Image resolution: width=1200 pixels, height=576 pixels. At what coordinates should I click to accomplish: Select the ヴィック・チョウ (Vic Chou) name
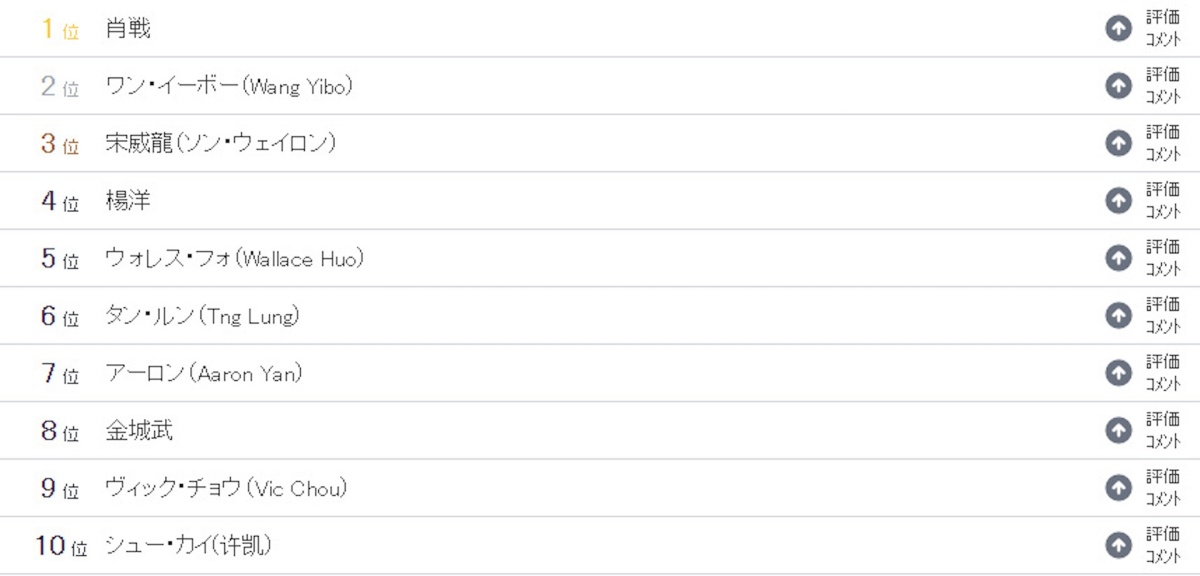[226, 488]
